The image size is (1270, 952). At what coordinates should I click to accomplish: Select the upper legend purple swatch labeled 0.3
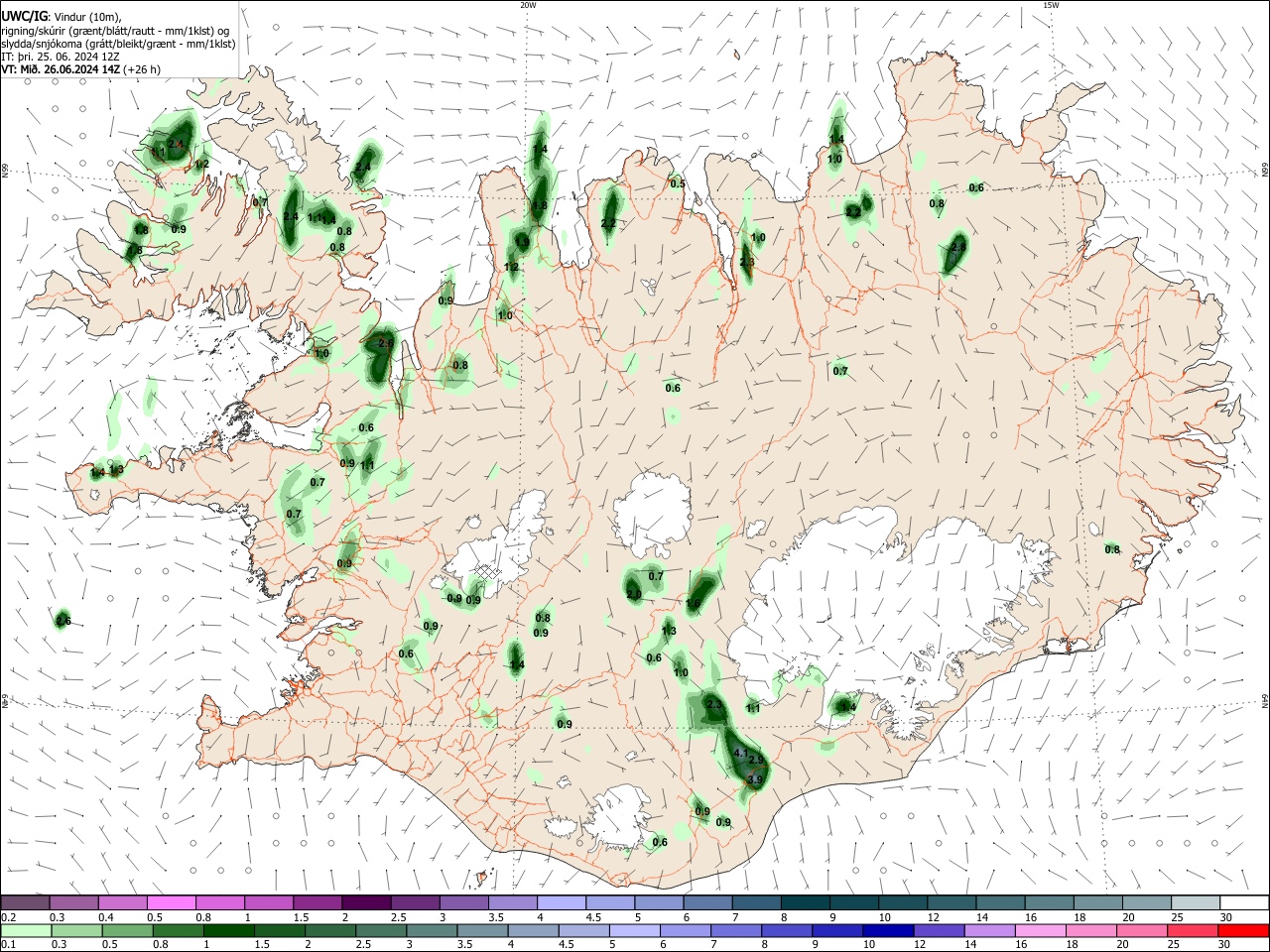[x=74, y=902]
